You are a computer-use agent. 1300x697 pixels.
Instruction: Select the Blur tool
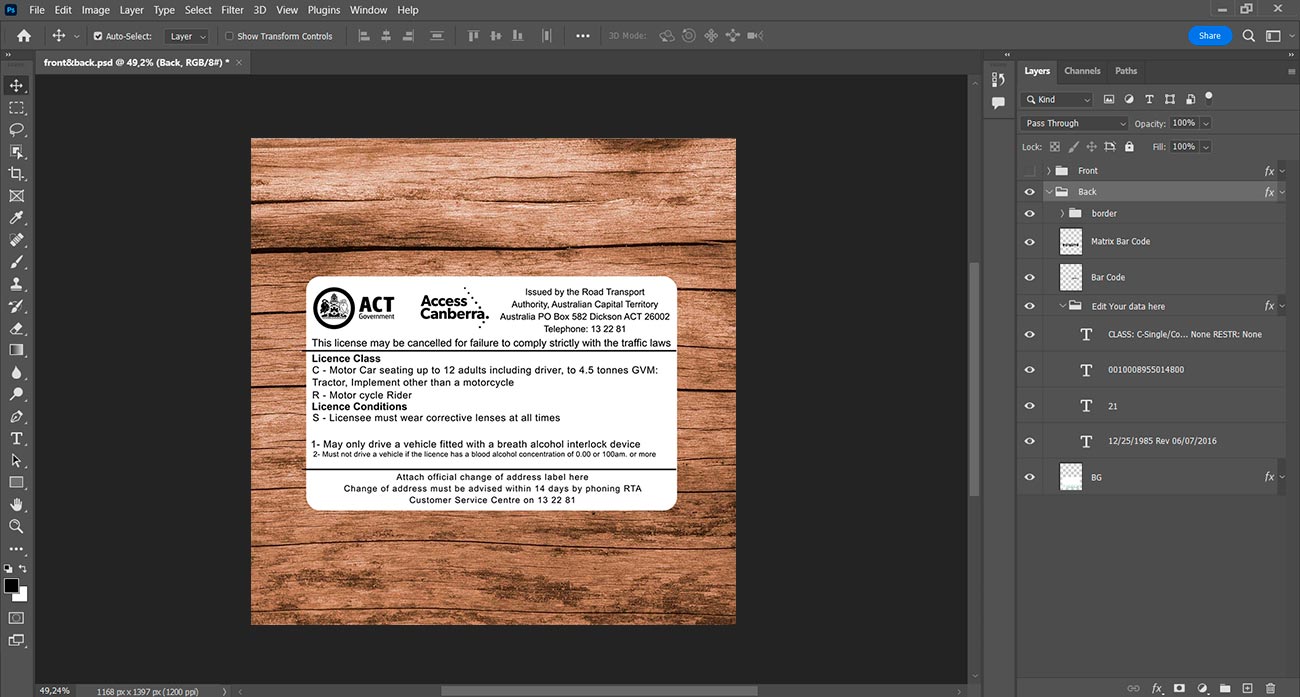(16, 372)
